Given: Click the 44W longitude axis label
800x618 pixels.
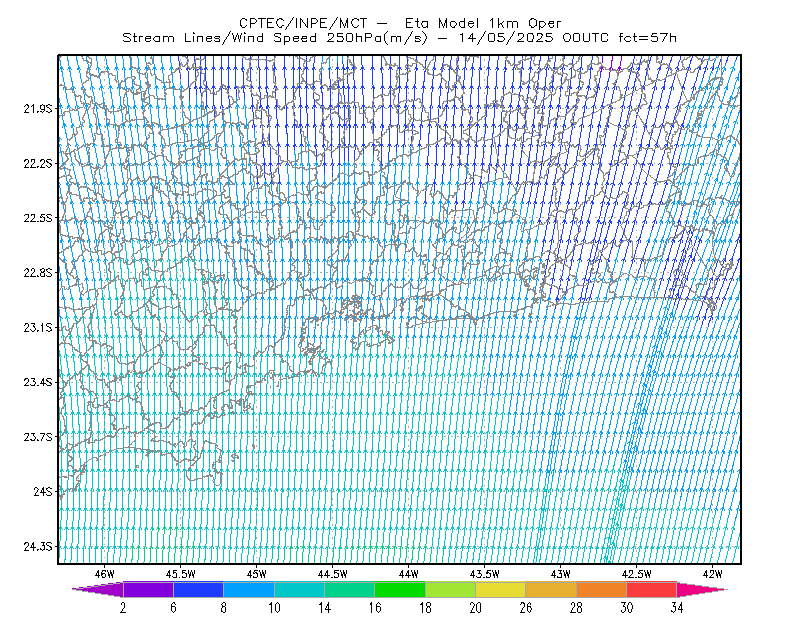Looking at the screenshot, I should click(x=409, y=574).
